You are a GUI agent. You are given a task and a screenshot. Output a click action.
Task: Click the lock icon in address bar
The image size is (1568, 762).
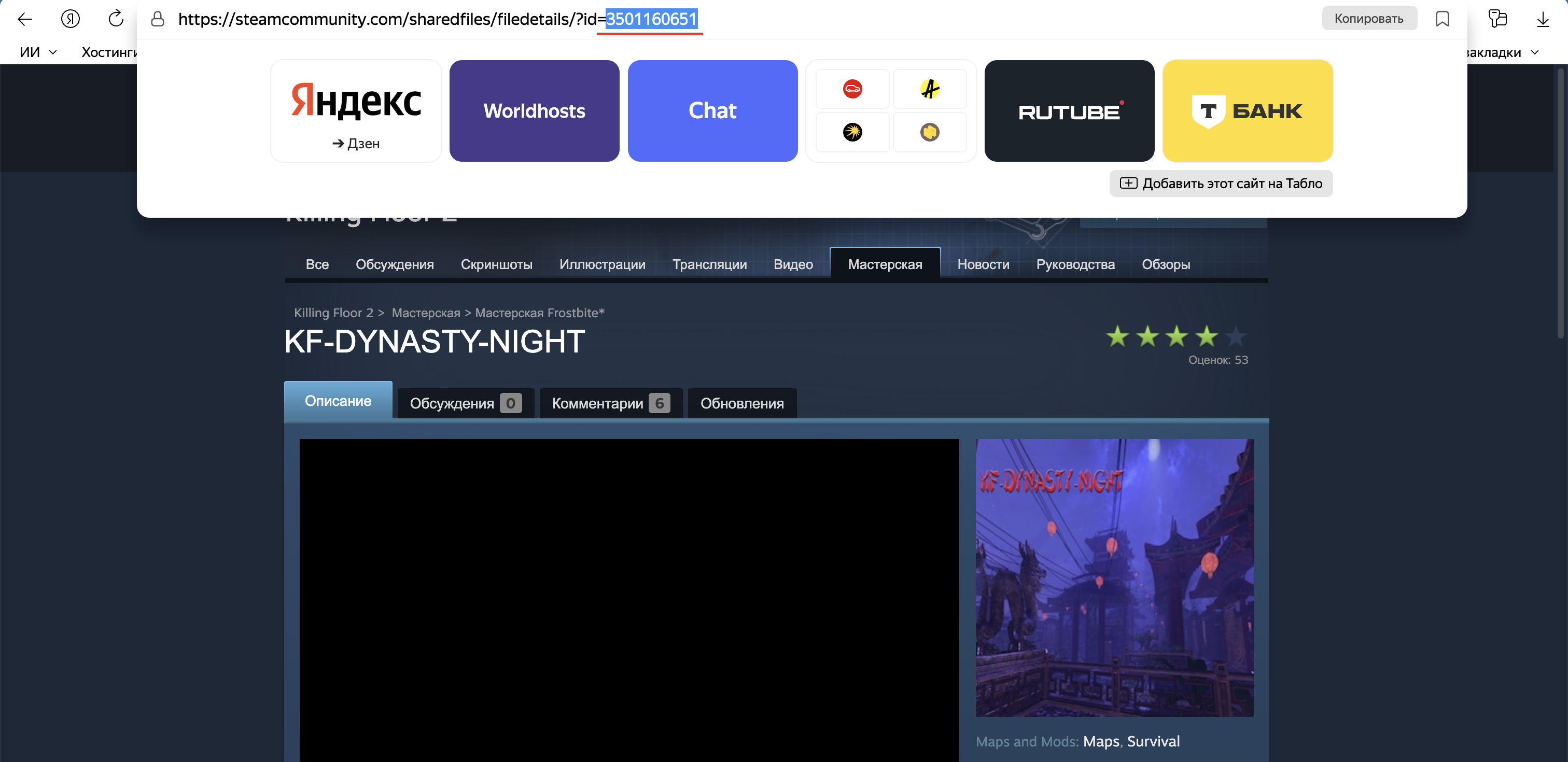[158, 19]
